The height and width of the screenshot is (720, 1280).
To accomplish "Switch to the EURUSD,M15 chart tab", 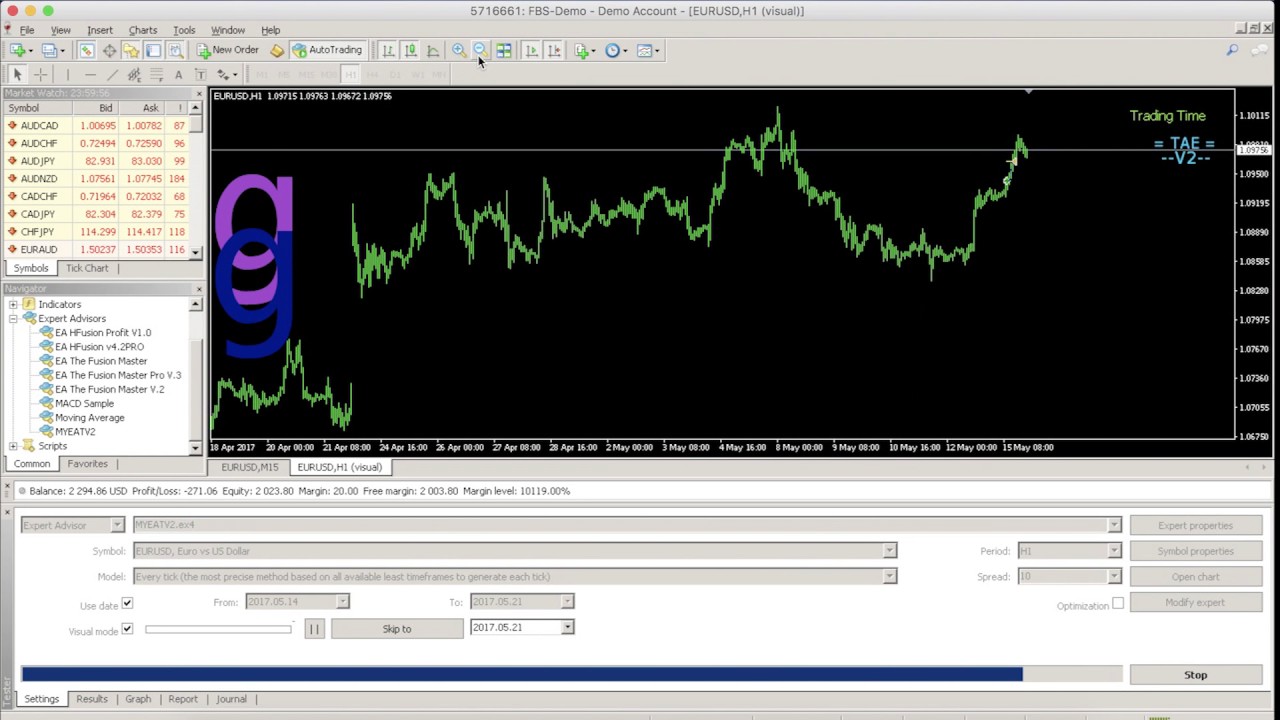I will click(250, 467).
